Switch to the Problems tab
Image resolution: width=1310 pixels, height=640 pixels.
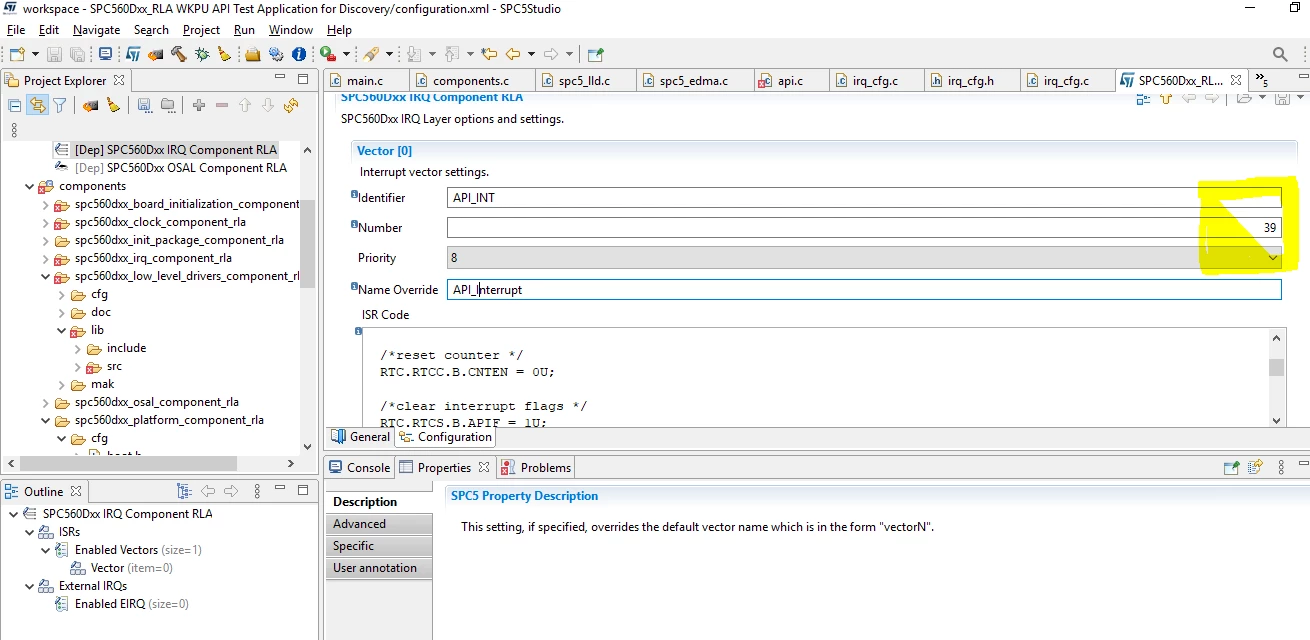coord(536,467)
